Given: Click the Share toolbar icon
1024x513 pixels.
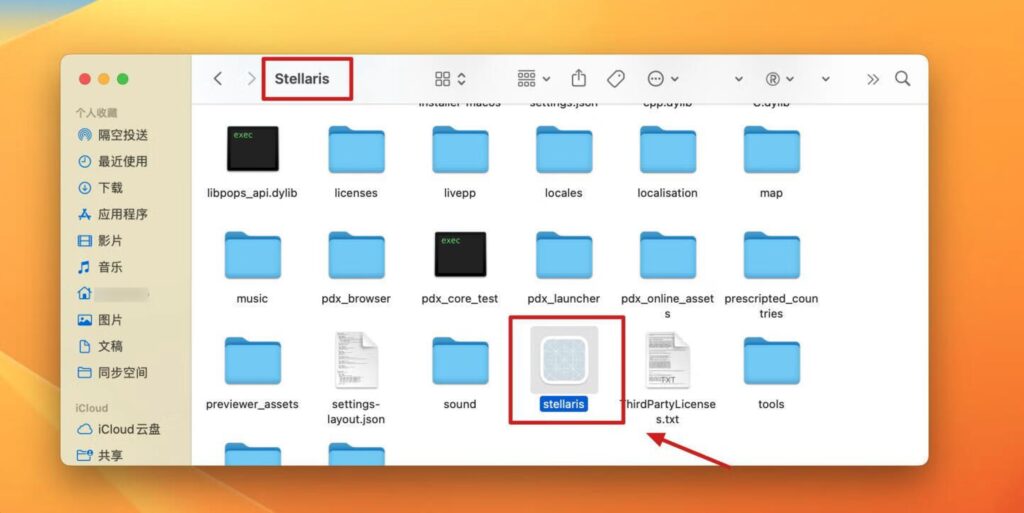Looking at the screenshot, I should (579, 78).
